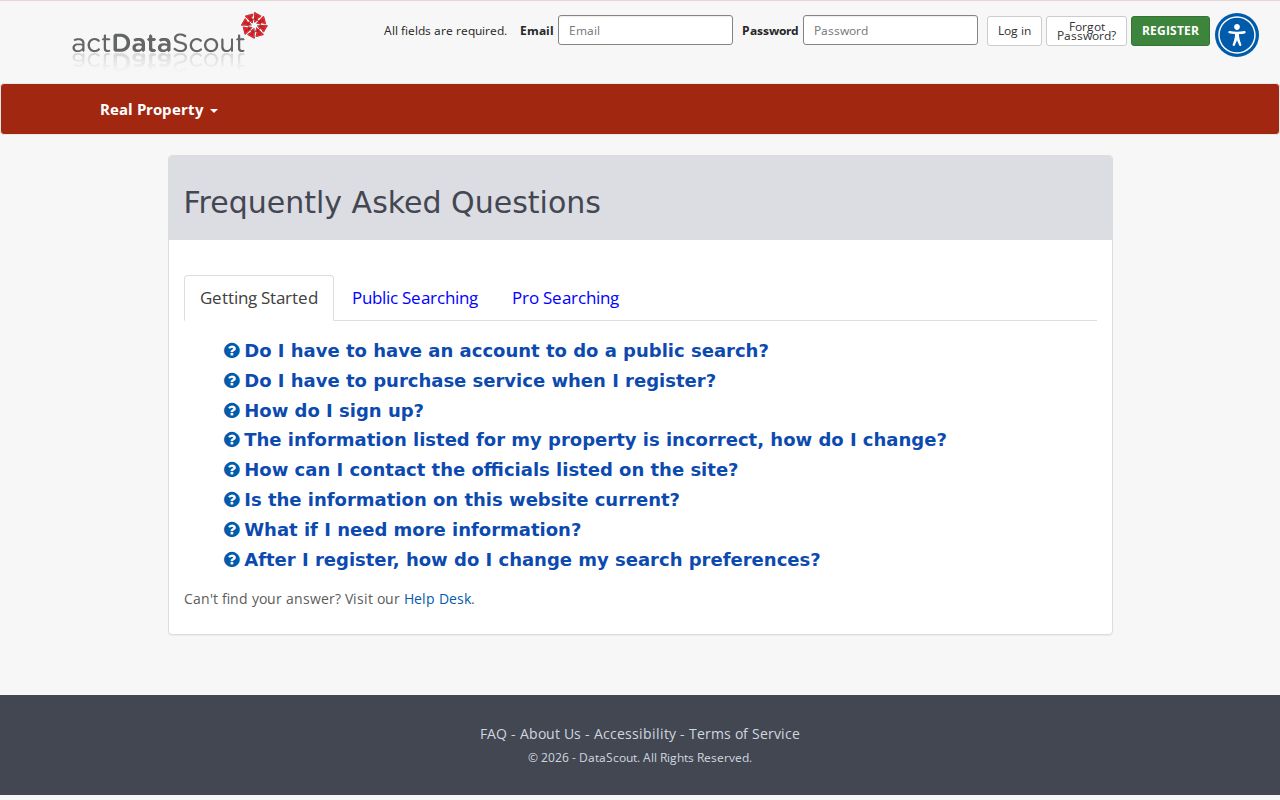The width and height of the screenshot is (1280, 800).
Task: Focus the Email input field
Action: (x=645, y=30)
